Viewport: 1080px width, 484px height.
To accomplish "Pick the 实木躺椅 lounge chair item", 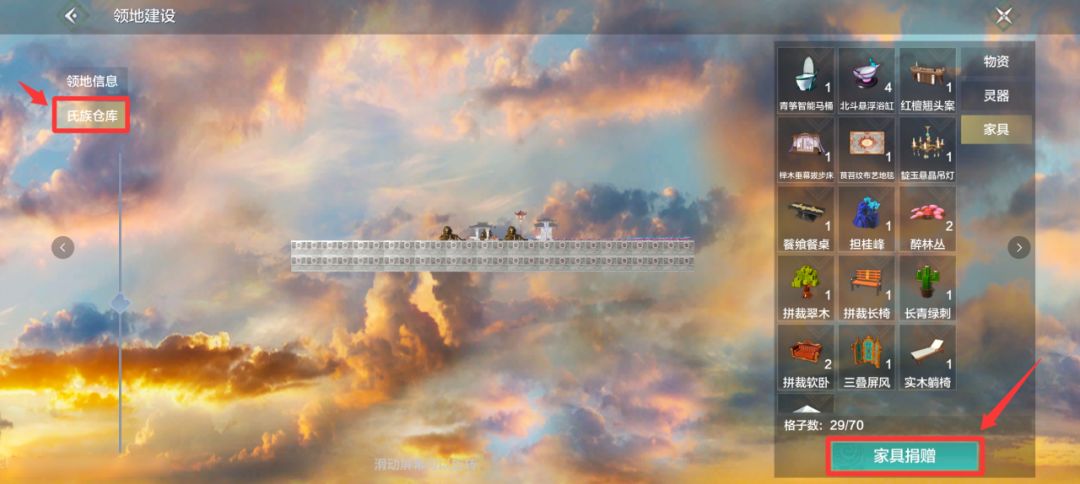I will 928,357.
